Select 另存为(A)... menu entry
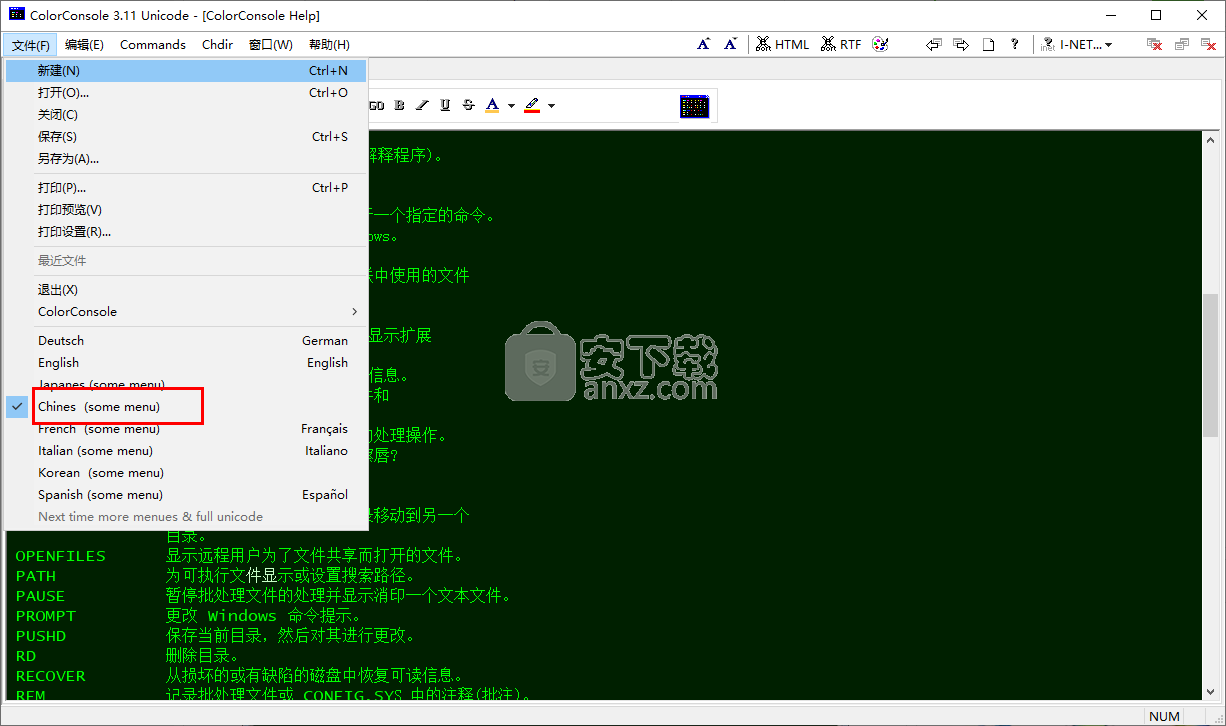1226x726 pixels. [x=187, y=159]
